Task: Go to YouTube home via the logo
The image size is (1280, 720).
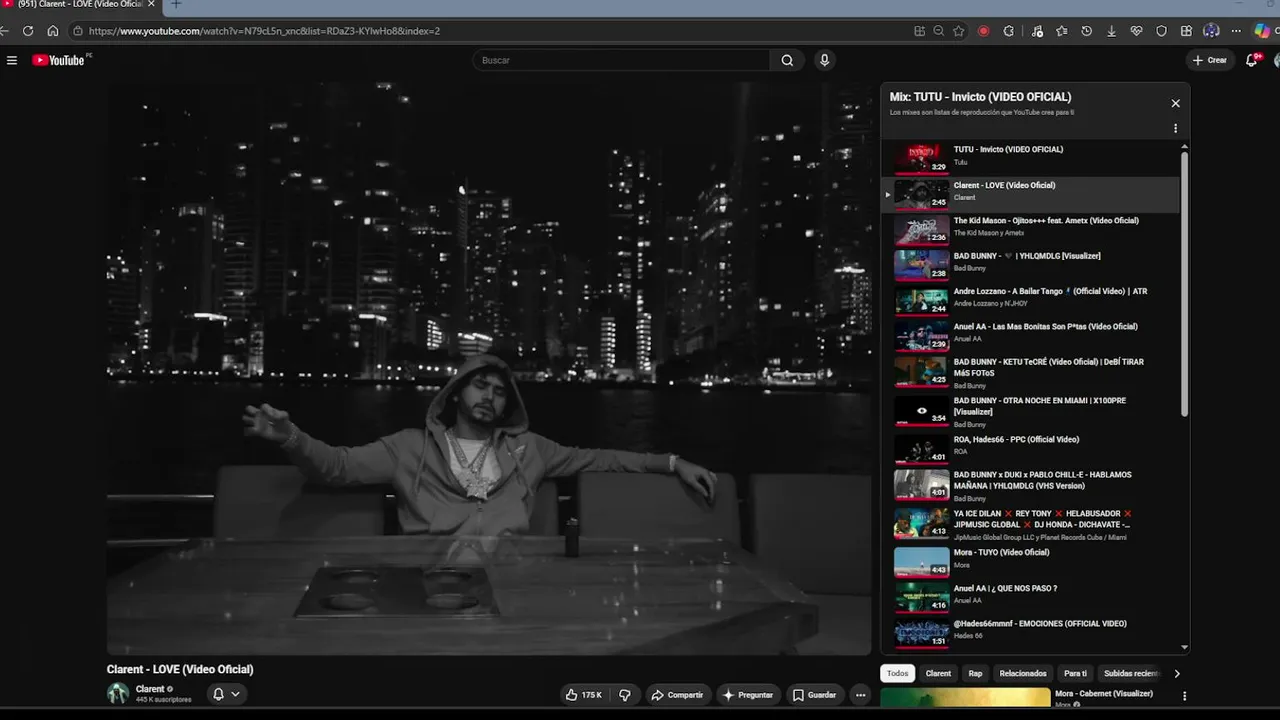Action: (61, 60)
